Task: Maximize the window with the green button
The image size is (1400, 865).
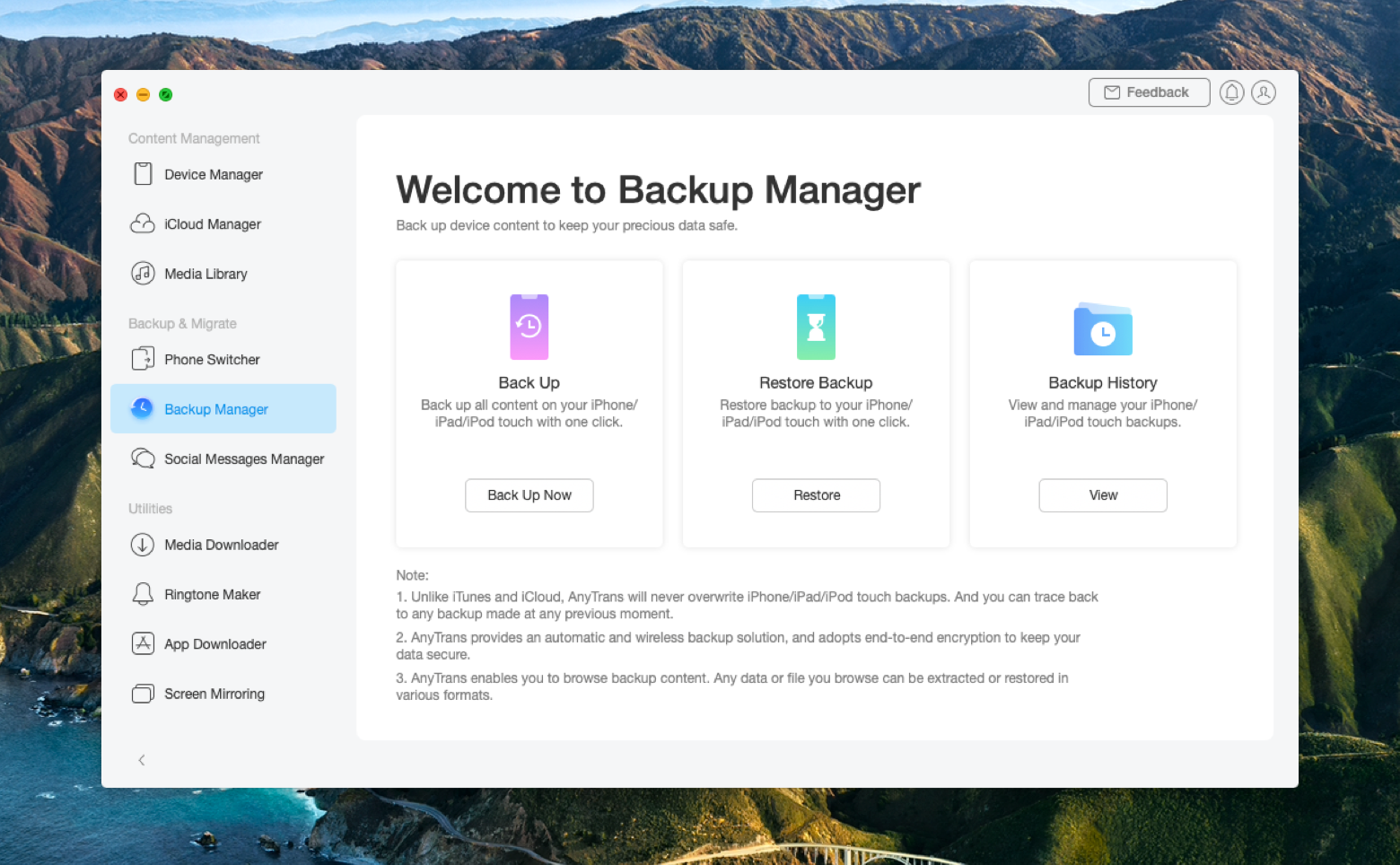Action: coord(165,94)
